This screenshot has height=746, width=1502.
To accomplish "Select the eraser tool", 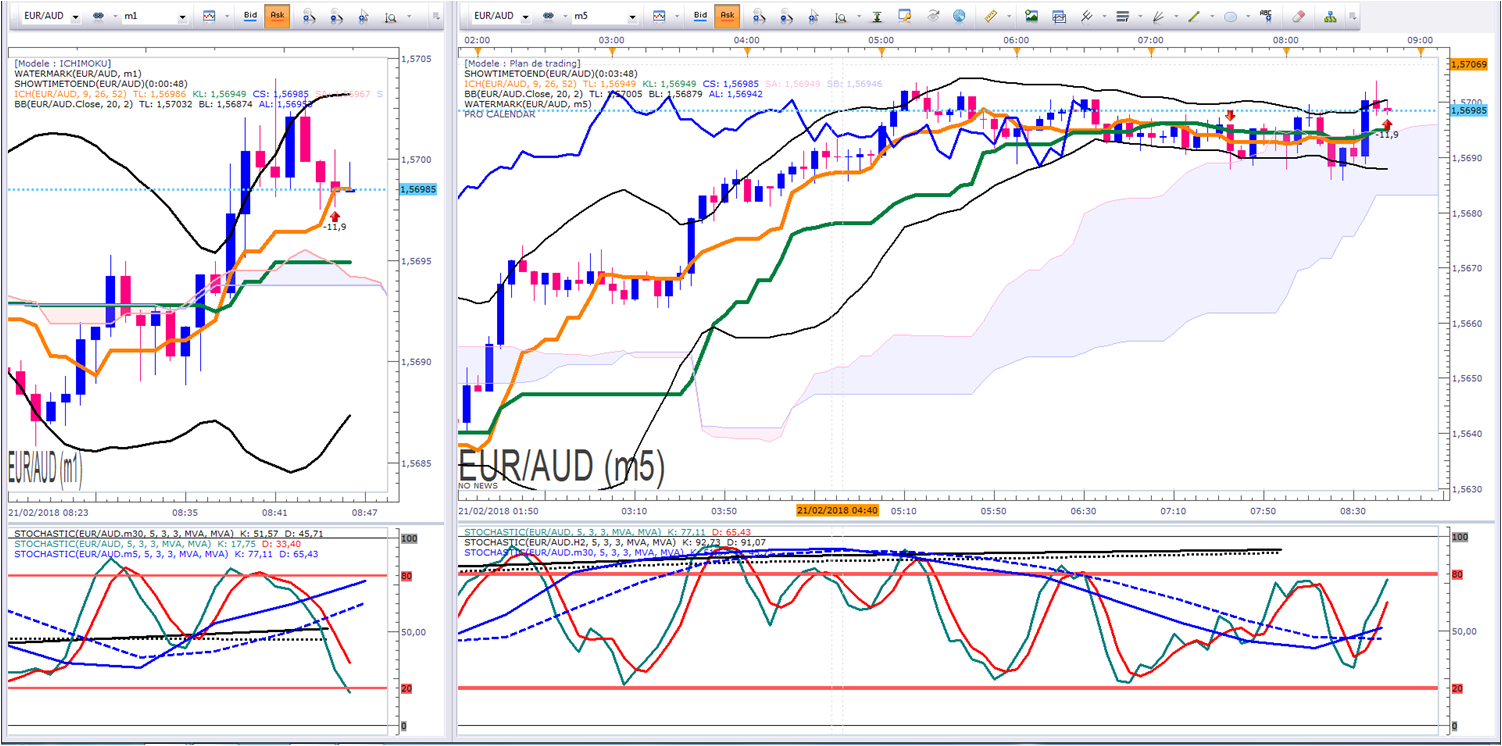I will pos(1298,16).
